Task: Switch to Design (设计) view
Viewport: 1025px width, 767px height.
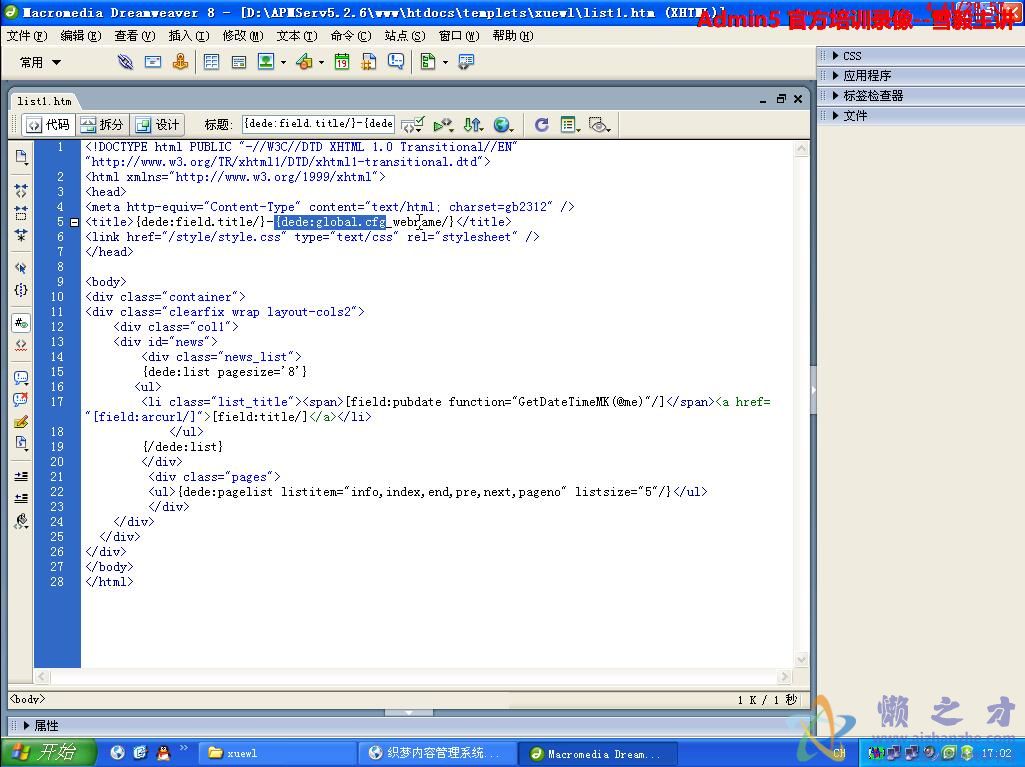Action: point(157,125)
